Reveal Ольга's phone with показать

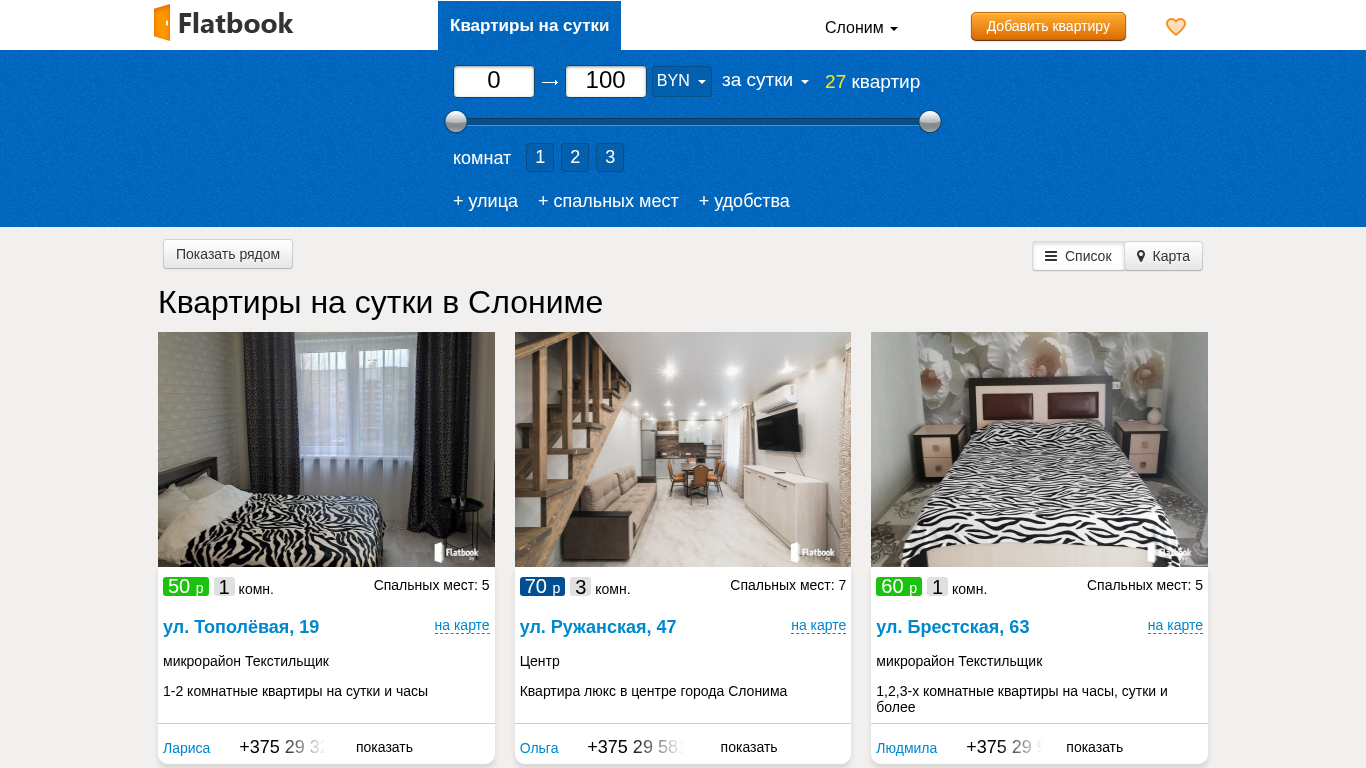pyautogui.click(x=749, y=747)
